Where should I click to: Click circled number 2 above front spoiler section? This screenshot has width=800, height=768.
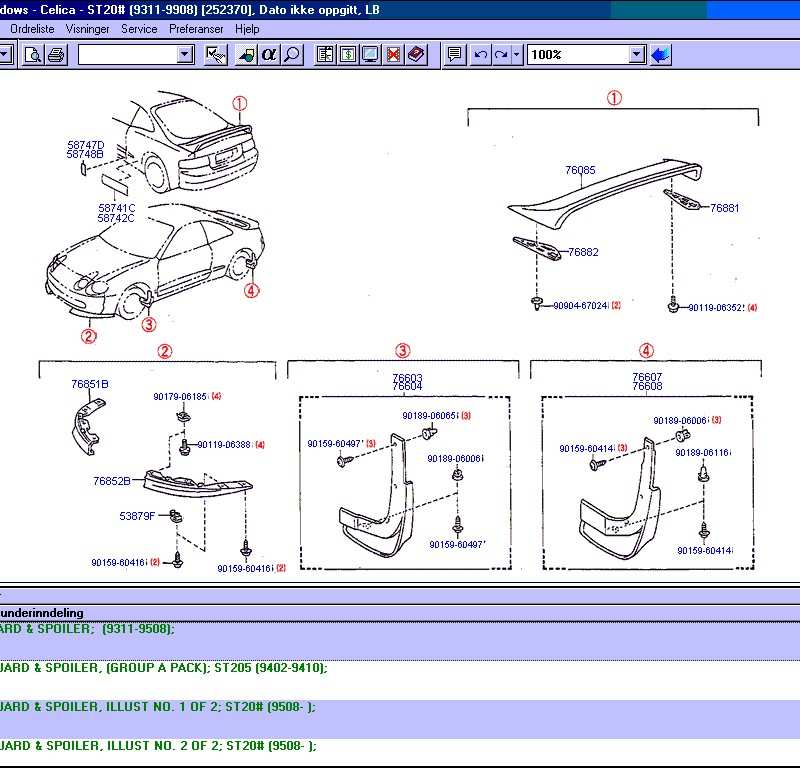pyautogui.click(x=164, y=351)
